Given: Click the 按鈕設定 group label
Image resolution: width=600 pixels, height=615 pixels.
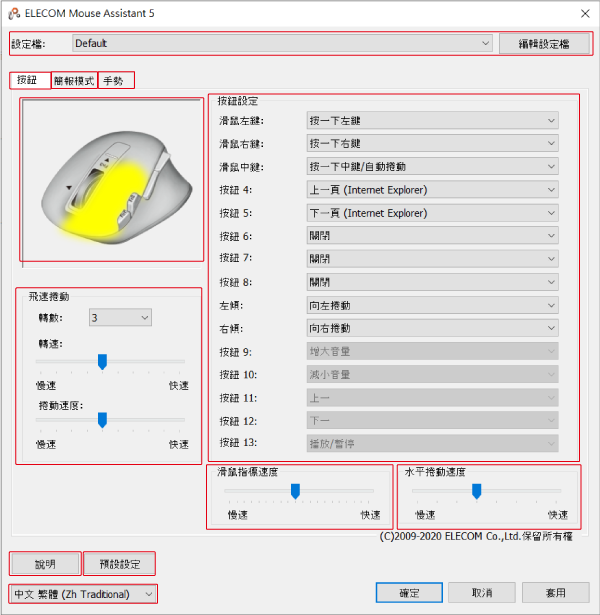Looking at the screenshot, I should 238,101.
